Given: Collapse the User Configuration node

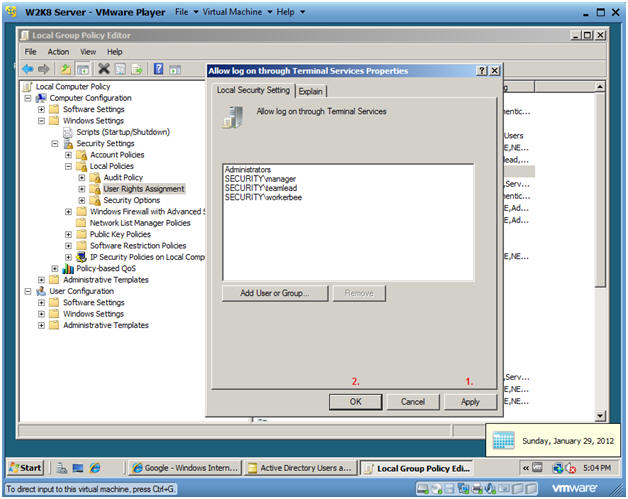Looking at the screenshot, I should coord(28,291).
